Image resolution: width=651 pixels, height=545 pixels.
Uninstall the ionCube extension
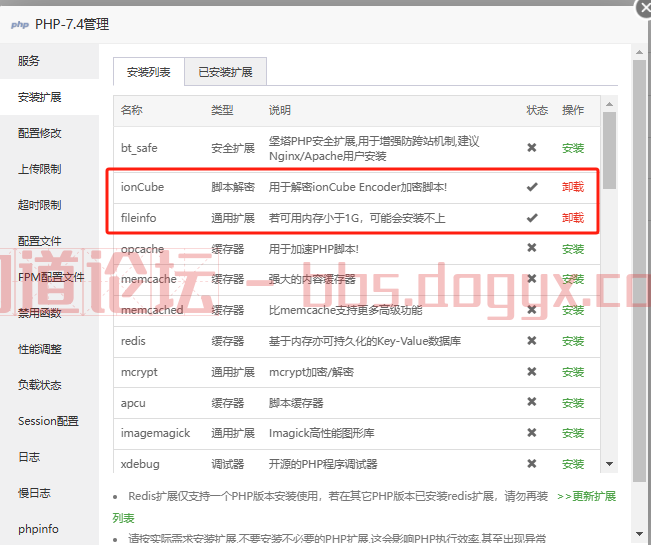tap(573, 187)
